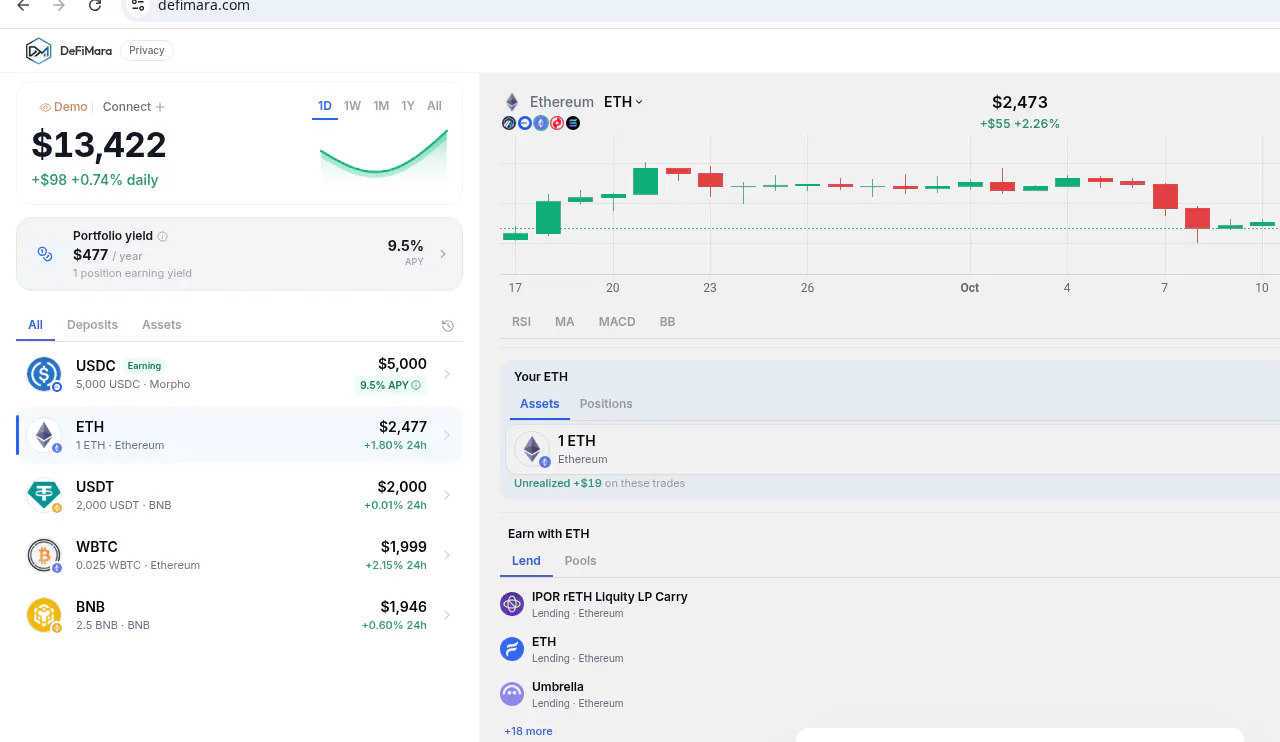This screenshot has height=742, width=1280.
Task: Select the Base chain icon under Ethereum
Action: click(x=525, y=123)
